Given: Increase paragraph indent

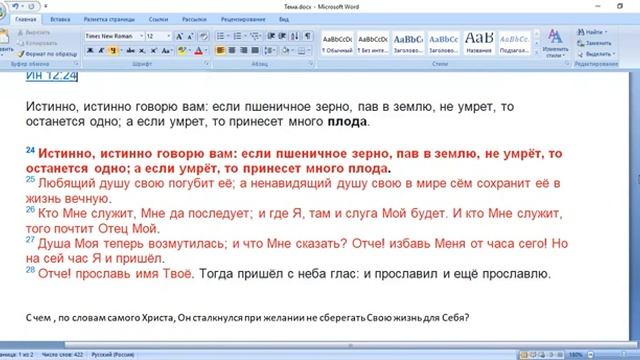Looking at the screenshot, I should pyautogui.click(x=282, y=36).
